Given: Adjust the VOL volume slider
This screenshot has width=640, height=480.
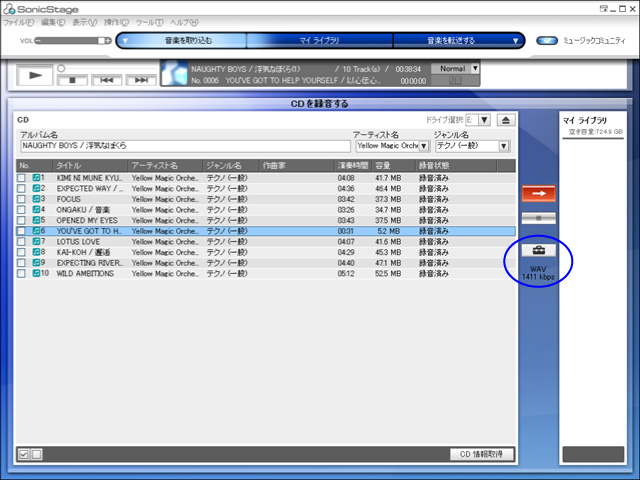Looking at the screenshot, I should click(73, 41).
